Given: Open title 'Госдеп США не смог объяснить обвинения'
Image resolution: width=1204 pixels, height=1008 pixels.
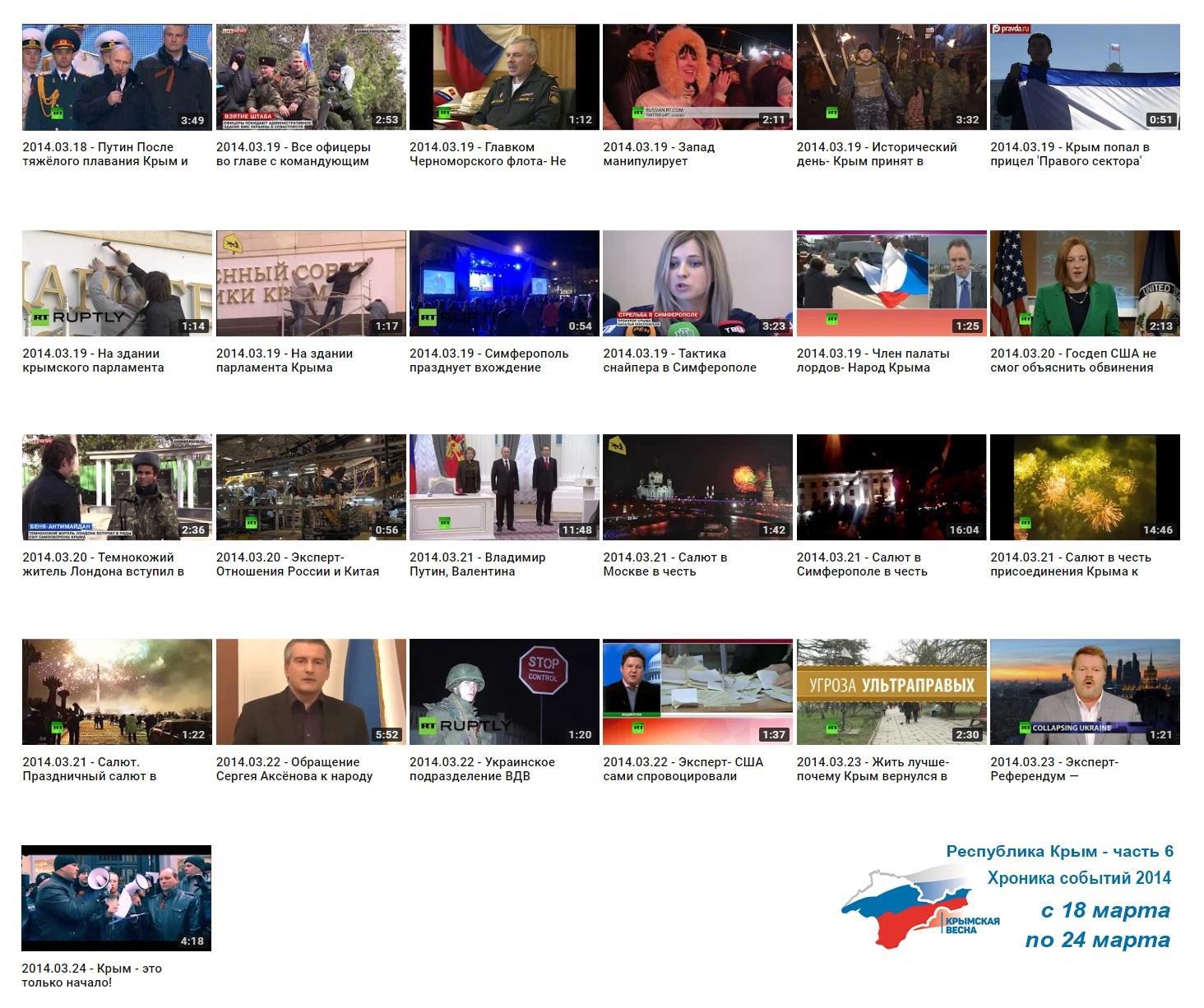Looking at the screenshot, I should (1073, 361).
